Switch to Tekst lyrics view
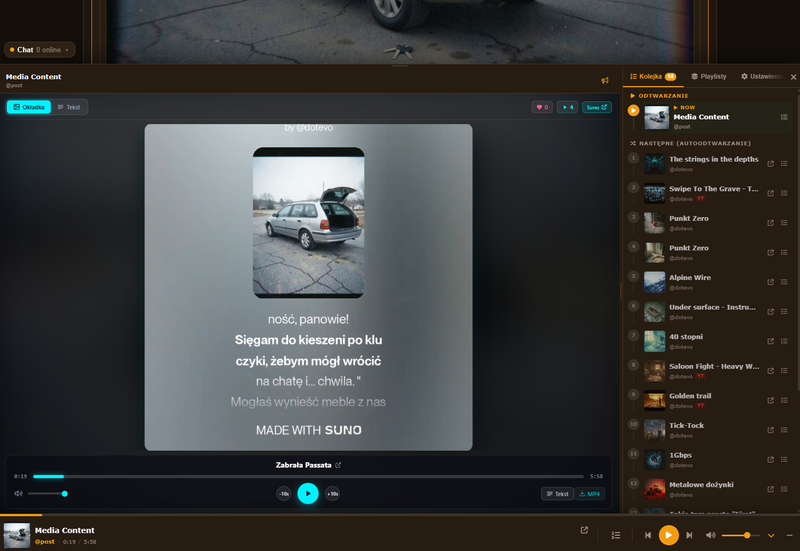The height and width of the screenshot is (551, 800). click(69, 107)
